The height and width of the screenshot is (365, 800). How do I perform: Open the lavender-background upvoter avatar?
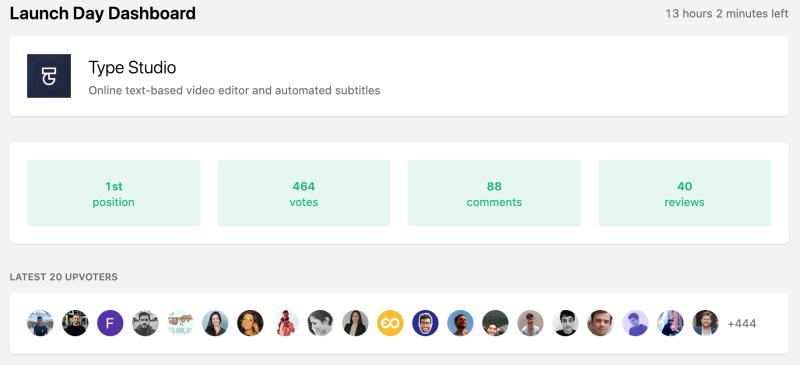(x=635, y=323)
